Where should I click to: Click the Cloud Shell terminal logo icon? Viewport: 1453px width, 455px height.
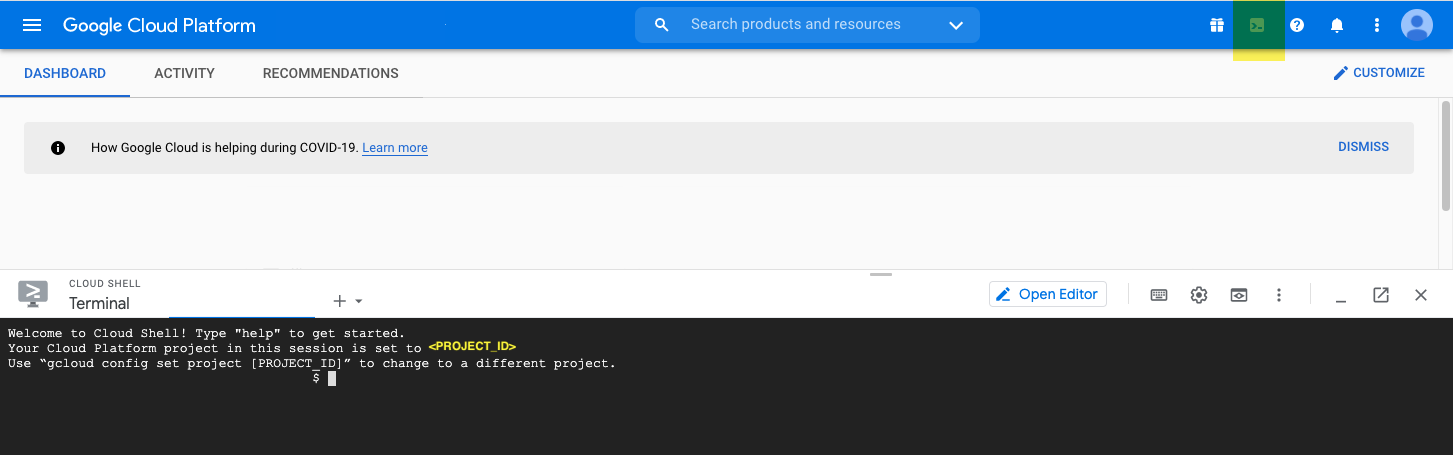tap(33, 294)
